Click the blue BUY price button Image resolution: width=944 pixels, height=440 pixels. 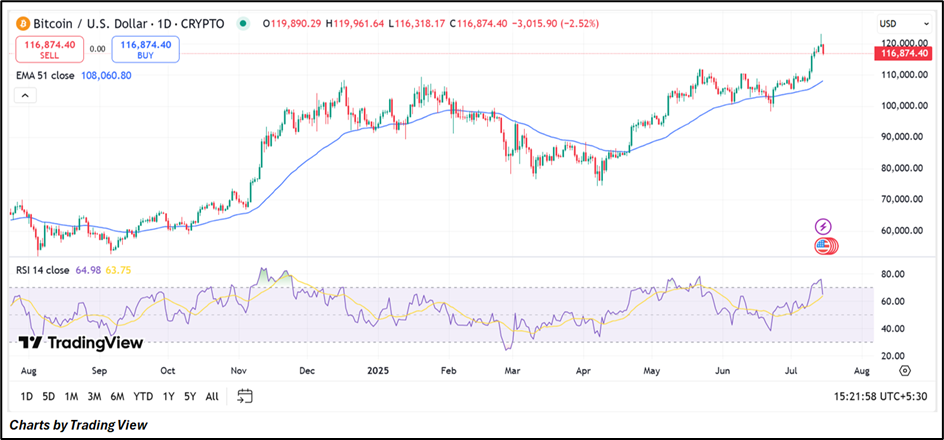point(146,50)
